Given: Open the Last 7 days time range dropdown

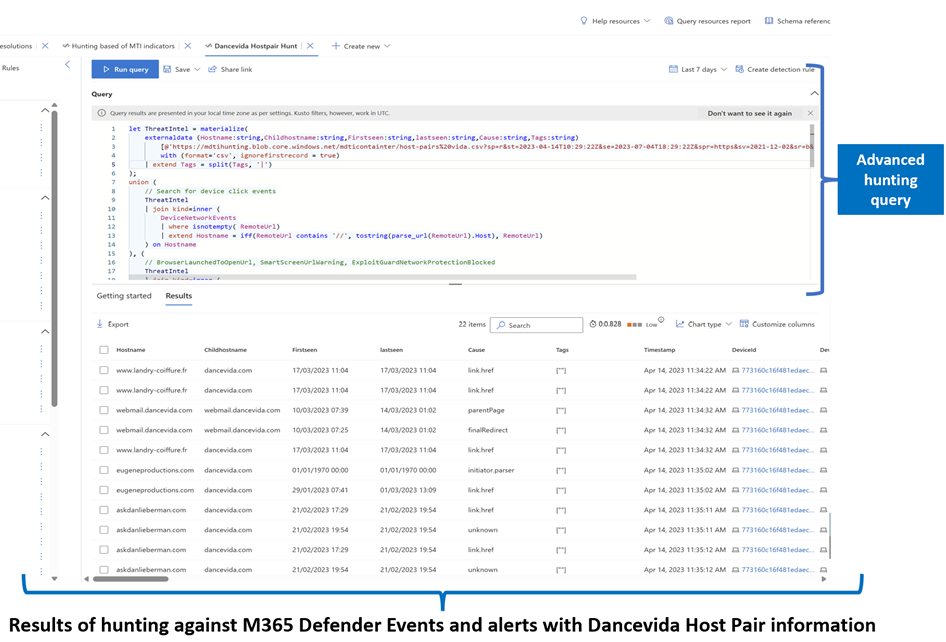Looking at the screenshot, I should tap(697, 69).
